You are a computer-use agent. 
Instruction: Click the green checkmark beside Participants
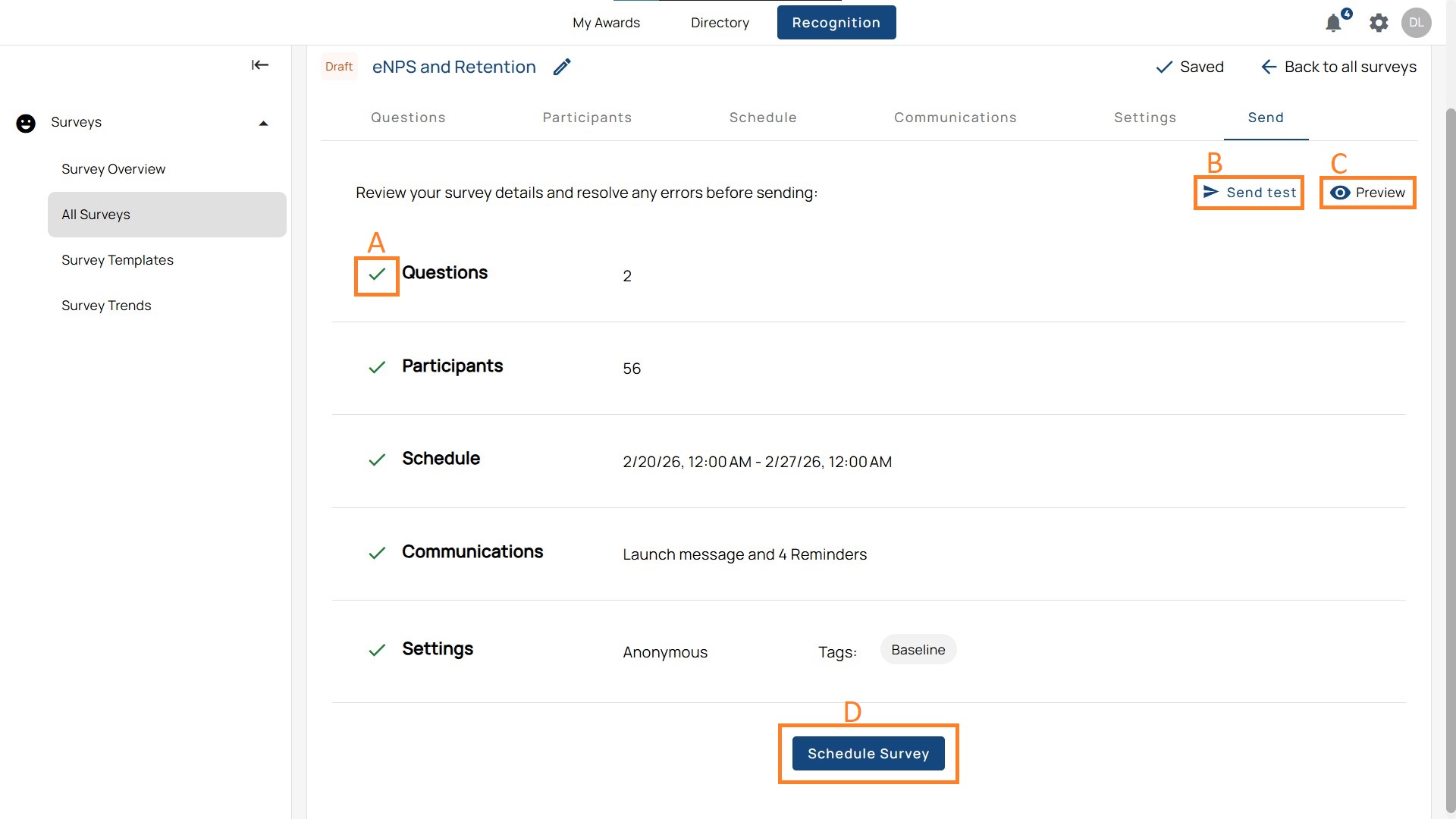pyautogui.click(x=377, y=368)
